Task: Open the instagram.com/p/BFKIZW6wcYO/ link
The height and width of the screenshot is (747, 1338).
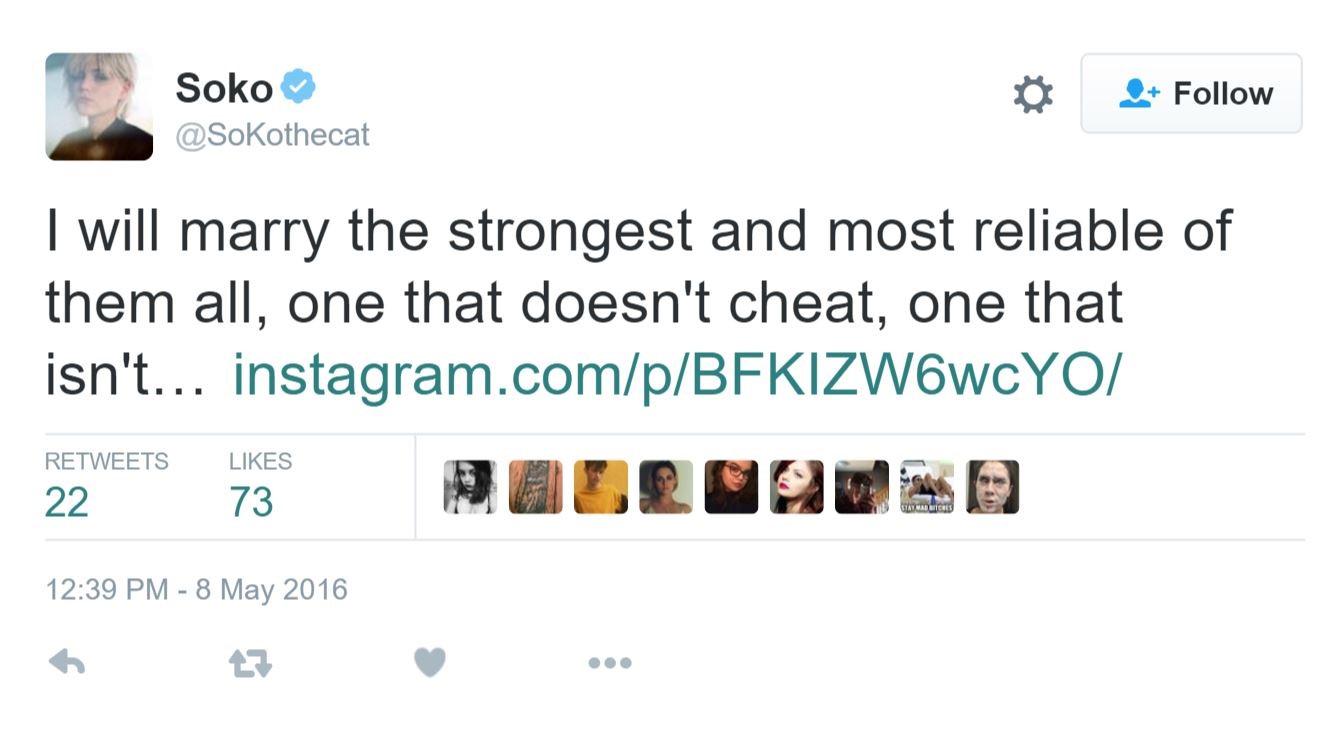Action: 678,374
